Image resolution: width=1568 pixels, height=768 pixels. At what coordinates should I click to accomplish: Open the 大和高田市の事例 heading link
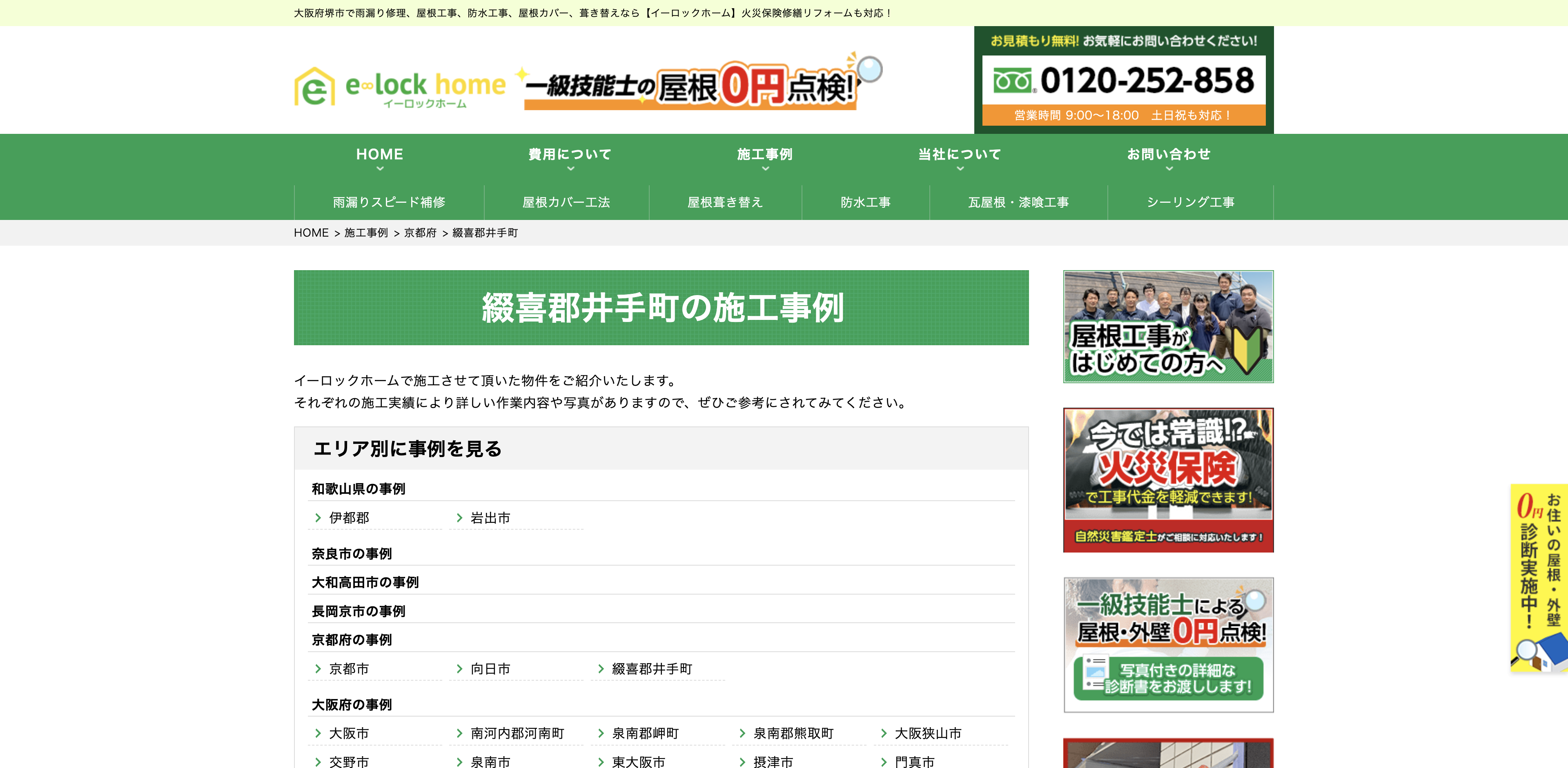[x=365, y=583]
